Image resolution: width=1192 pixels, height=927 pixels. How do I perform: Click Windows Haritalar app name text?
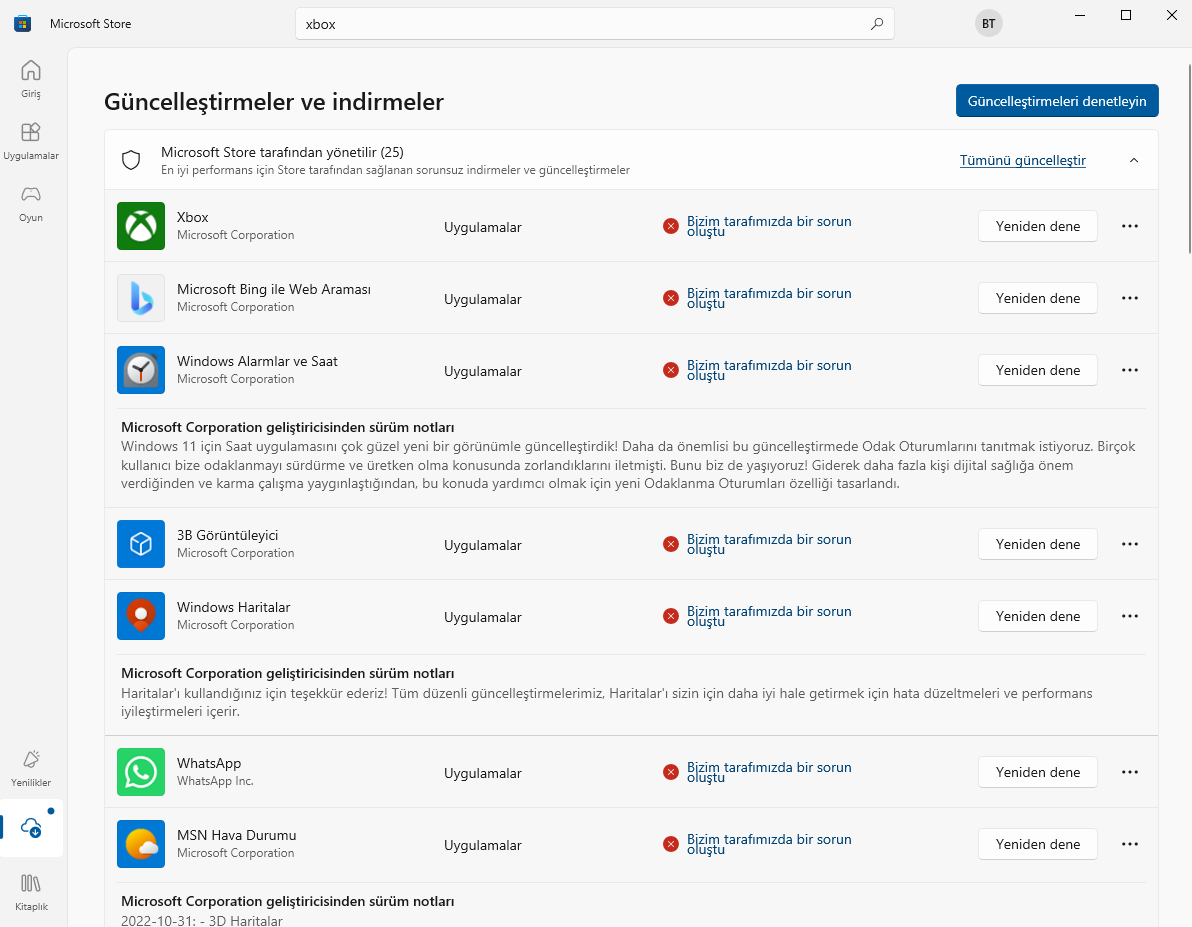(x=233, y=607)
